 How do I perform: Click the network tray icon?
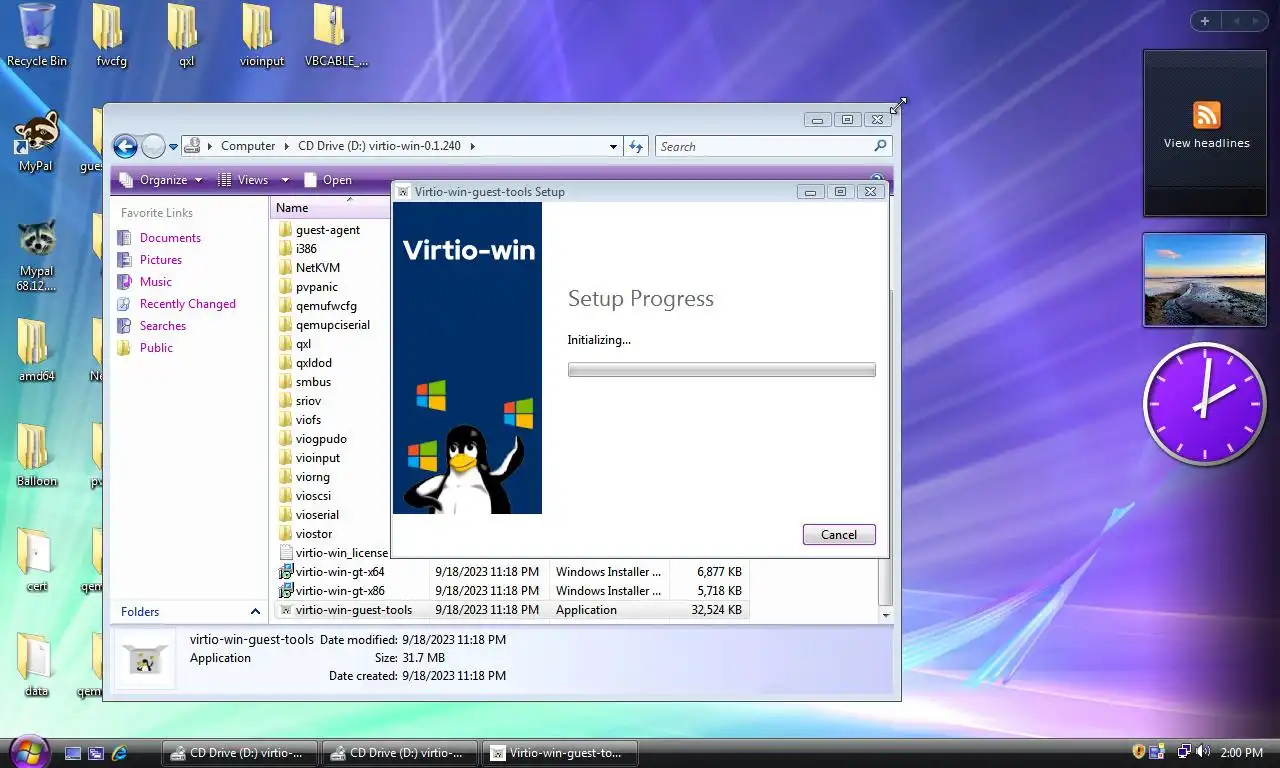click(1184, 752)
